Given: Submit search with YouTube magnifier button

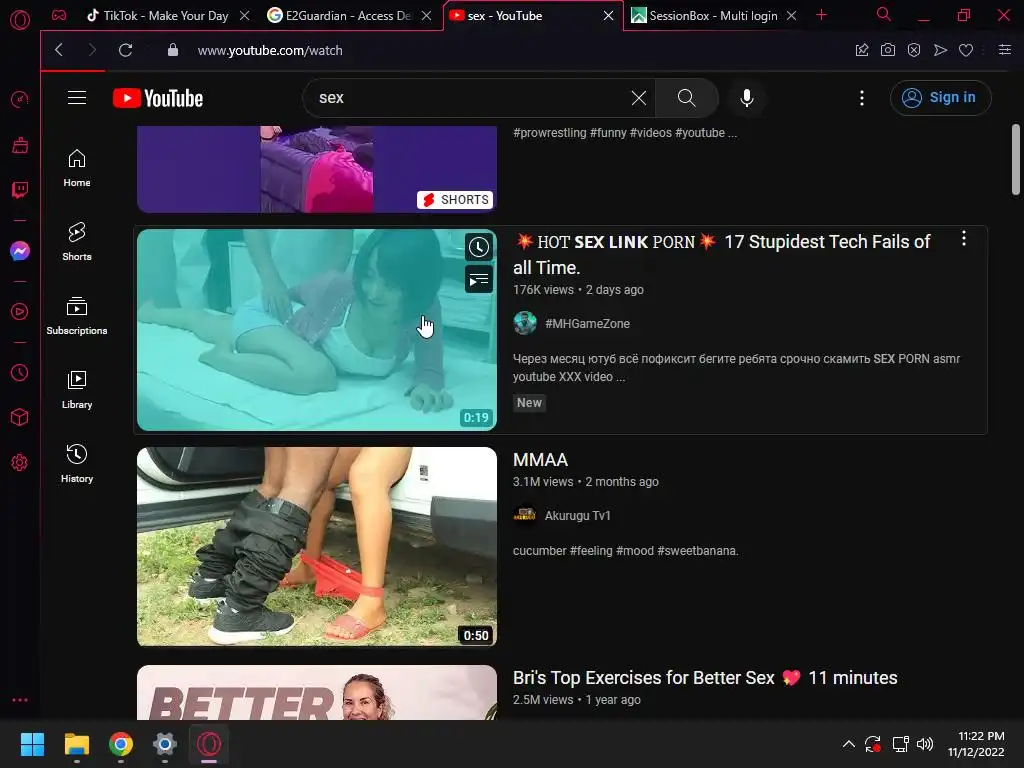Looking at the screenshot, I should point(686,98).
